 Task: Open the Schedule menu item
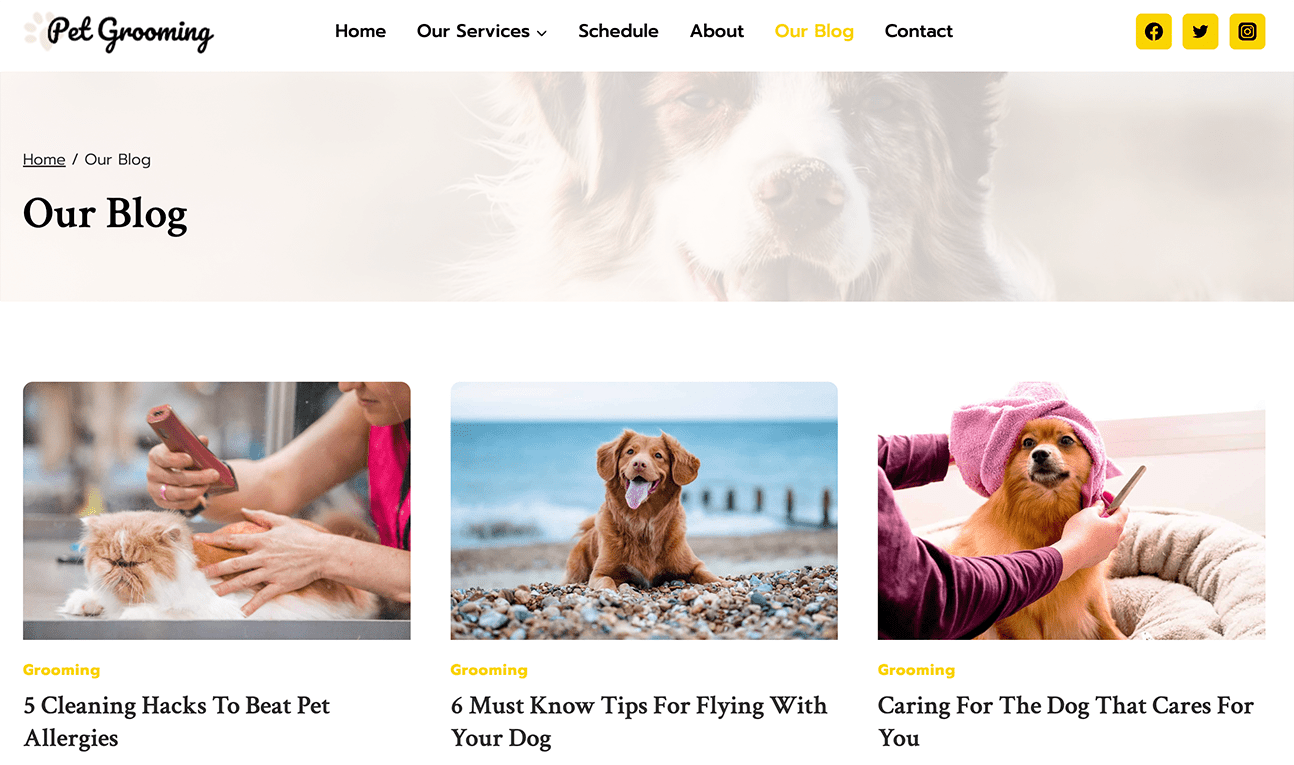[x=618, y=31]
